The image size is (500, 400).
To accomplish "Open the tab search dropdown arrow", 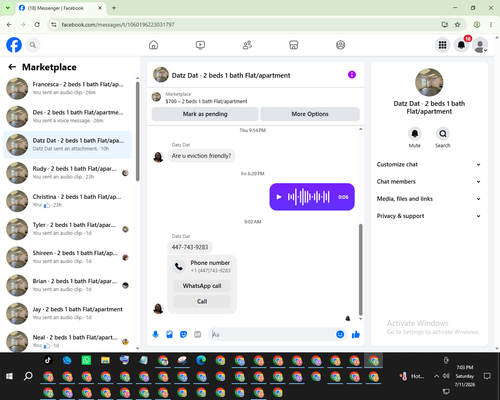I will tap(8, 8).
